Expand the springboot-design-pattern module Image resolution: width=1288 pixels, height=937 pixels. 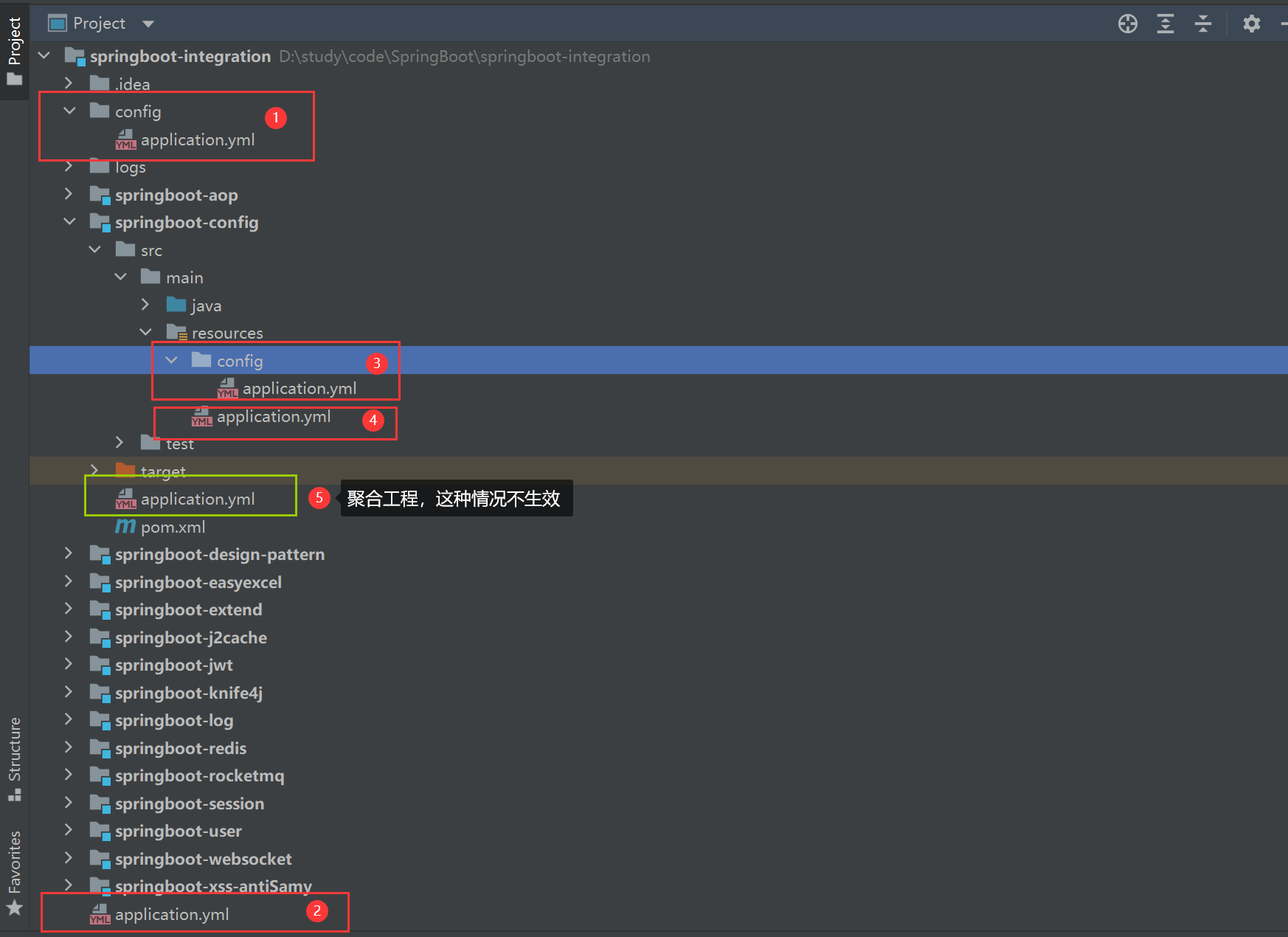tap(69, 553)
